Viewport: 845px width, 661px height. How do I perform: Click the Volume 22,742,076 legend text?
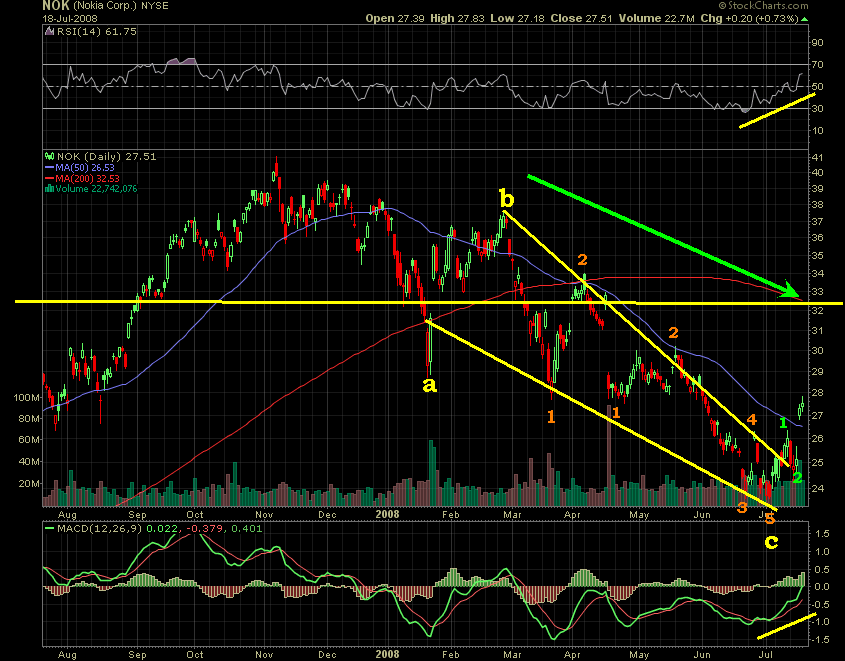[96, 189]
